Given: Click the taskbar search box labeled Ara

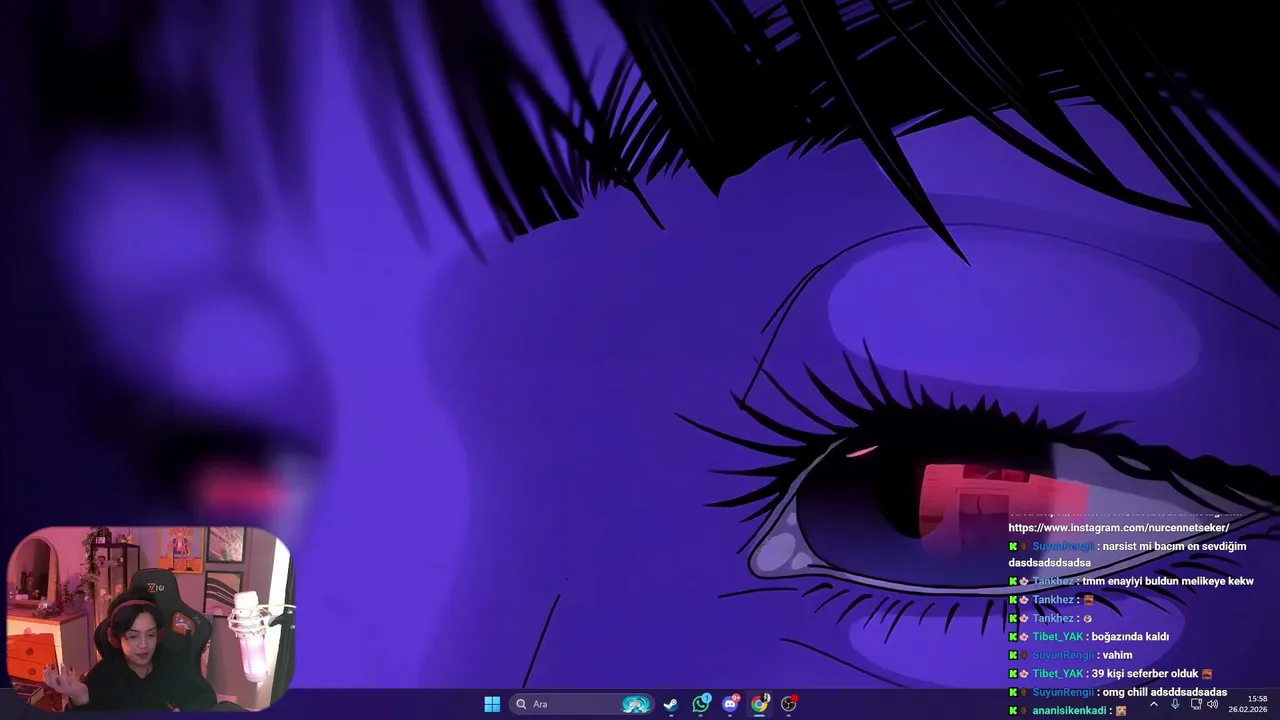Looking at the screenshot, I should click(x=581, y=704).
